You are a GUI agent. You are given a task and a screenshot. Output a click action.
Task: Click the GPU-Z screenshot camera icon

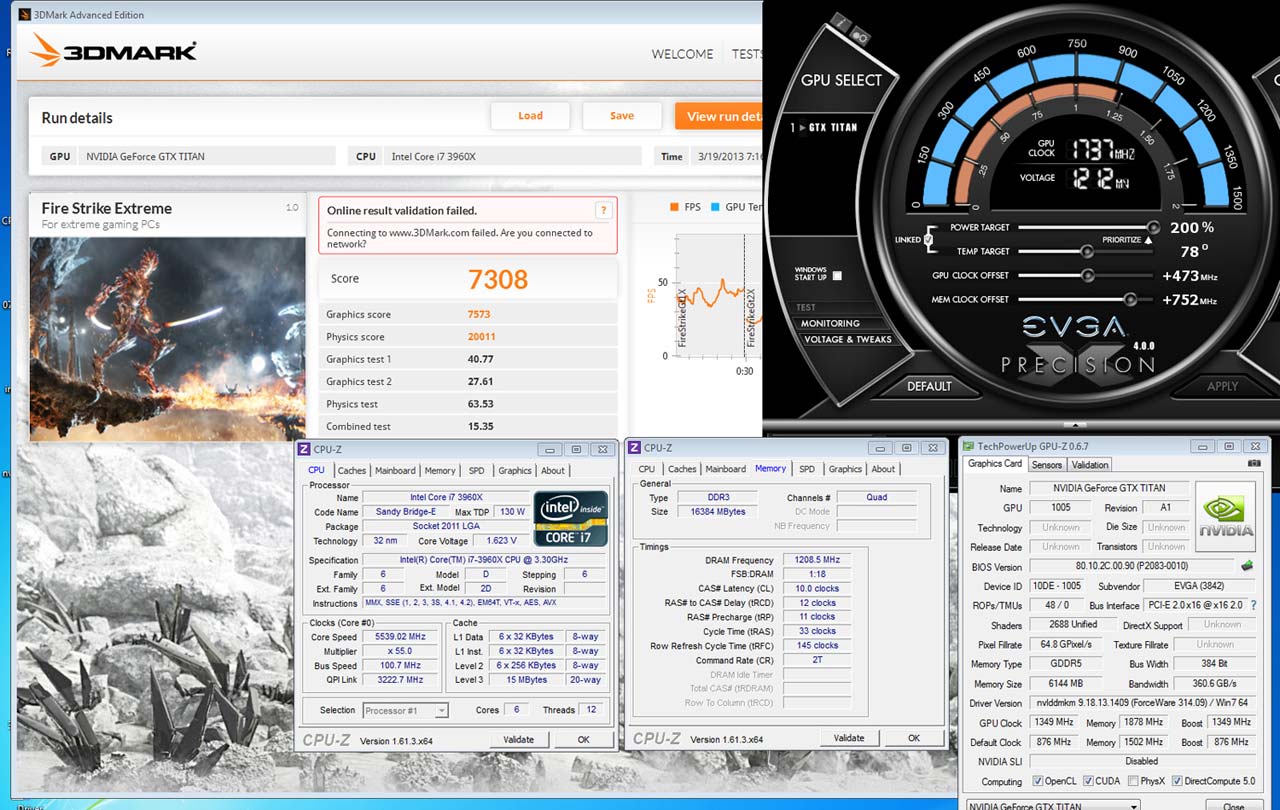[x=1254, y=464]
